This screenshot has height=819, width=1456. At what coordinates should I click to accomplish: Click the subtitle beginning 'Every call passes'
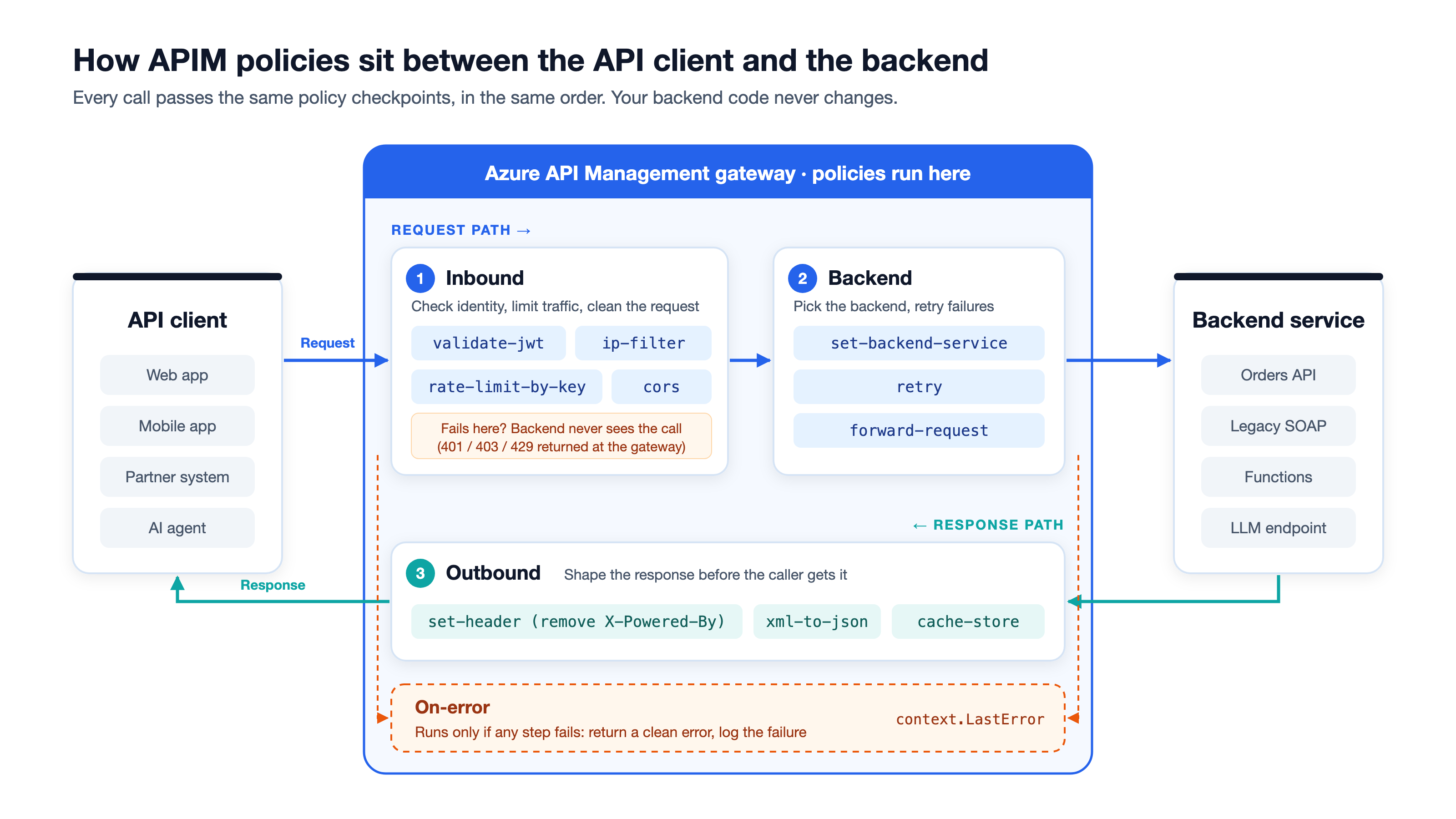[x=485, y=98]
